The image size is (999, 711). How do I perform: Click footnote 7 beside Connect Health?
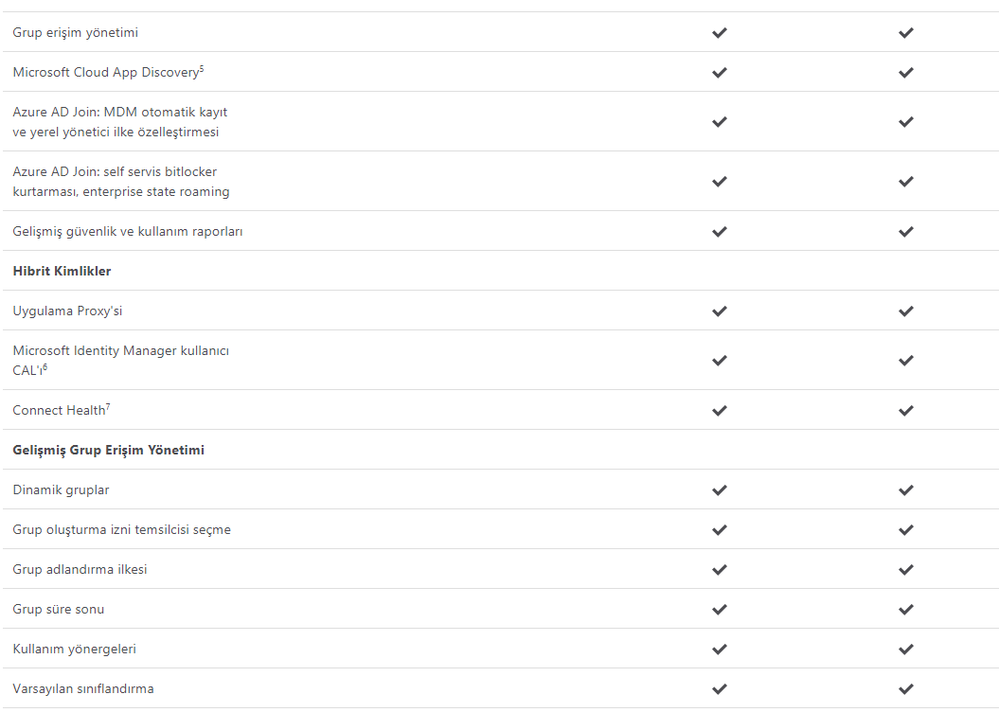(x=108, y=406)
